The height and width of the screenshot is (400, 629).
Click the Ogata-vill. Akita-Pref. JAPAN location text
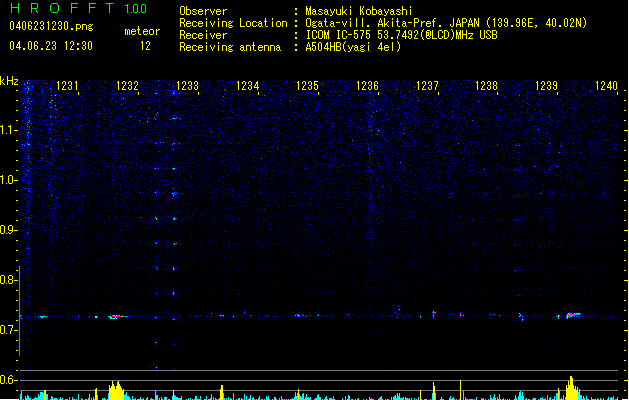click(446, 23)
